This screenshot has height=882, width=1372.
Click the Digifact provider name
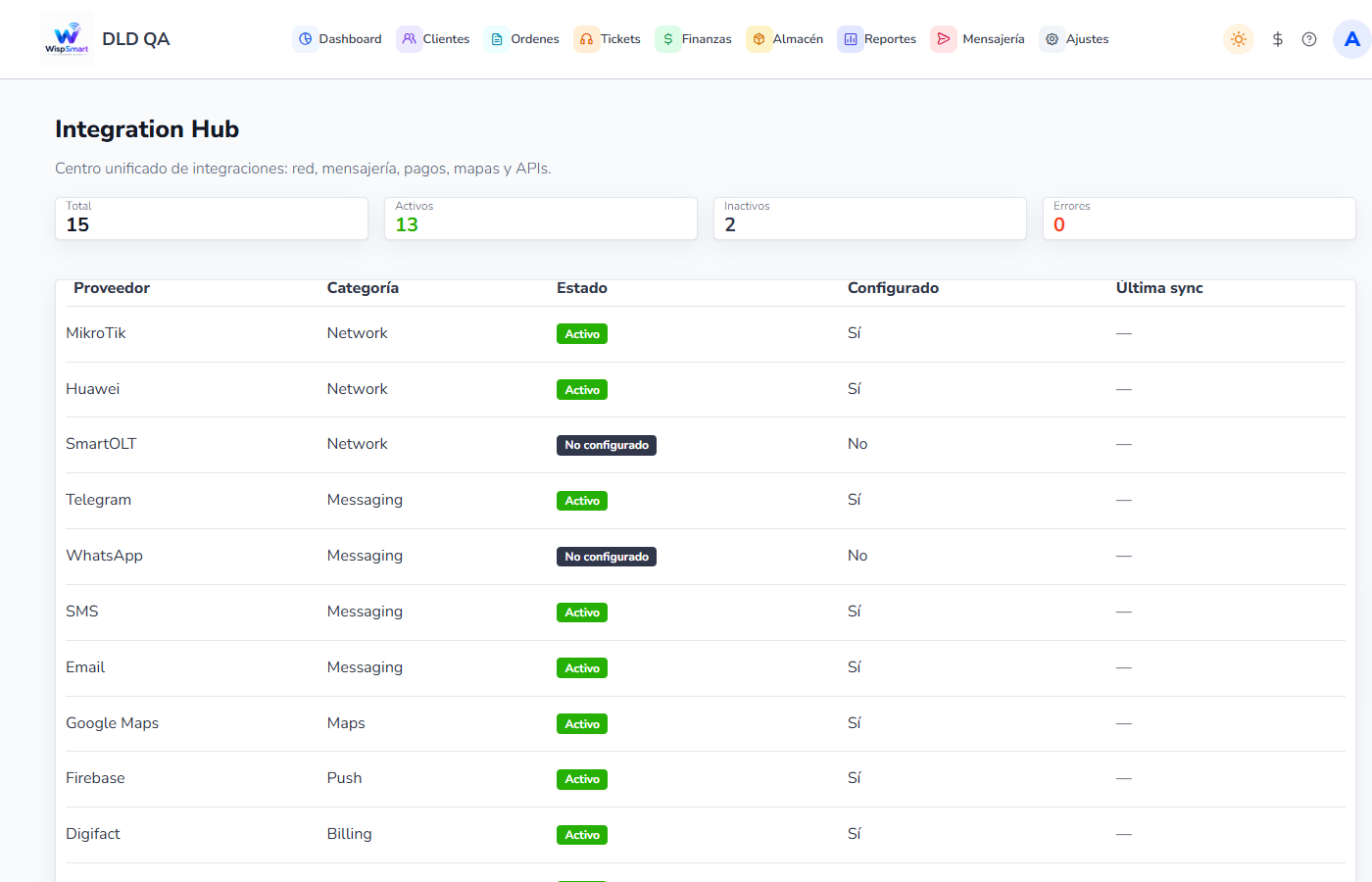point(93,834)
